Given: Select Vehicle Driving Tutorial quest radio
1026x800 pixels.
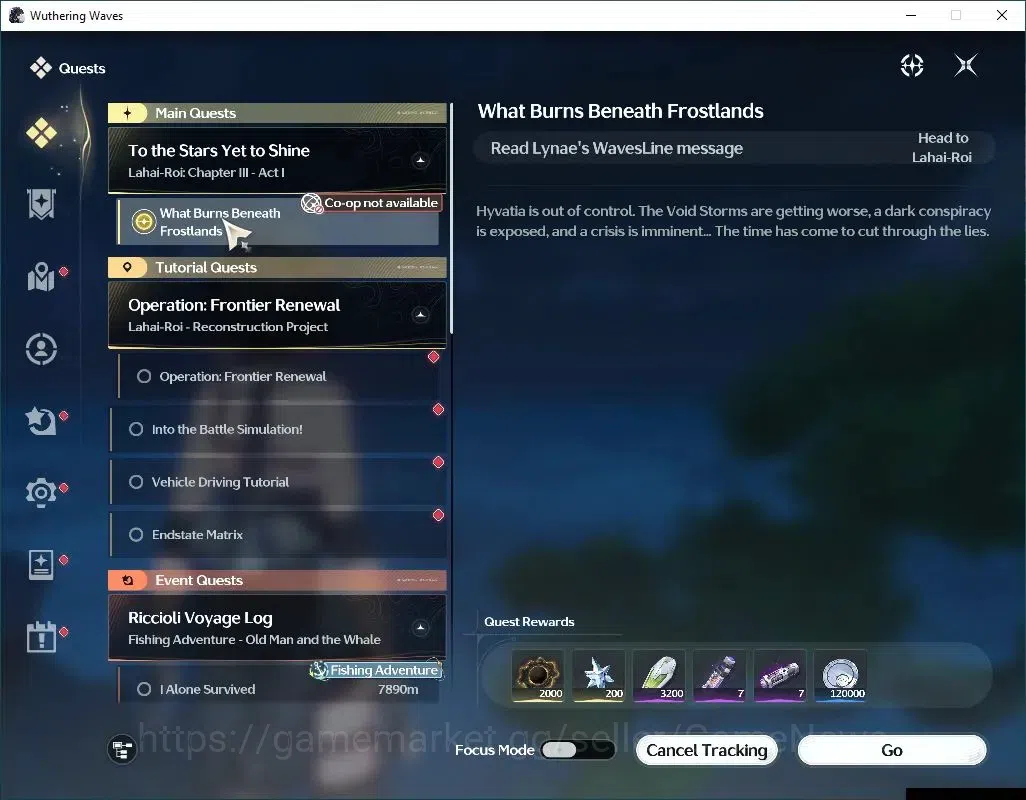Looking at the screenshot, I should [x=136, y=482].
